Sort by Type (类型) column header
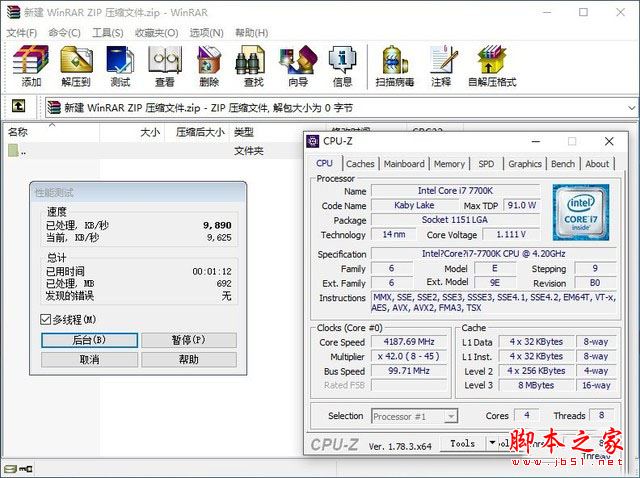640x478 pixels. (267, 132)
